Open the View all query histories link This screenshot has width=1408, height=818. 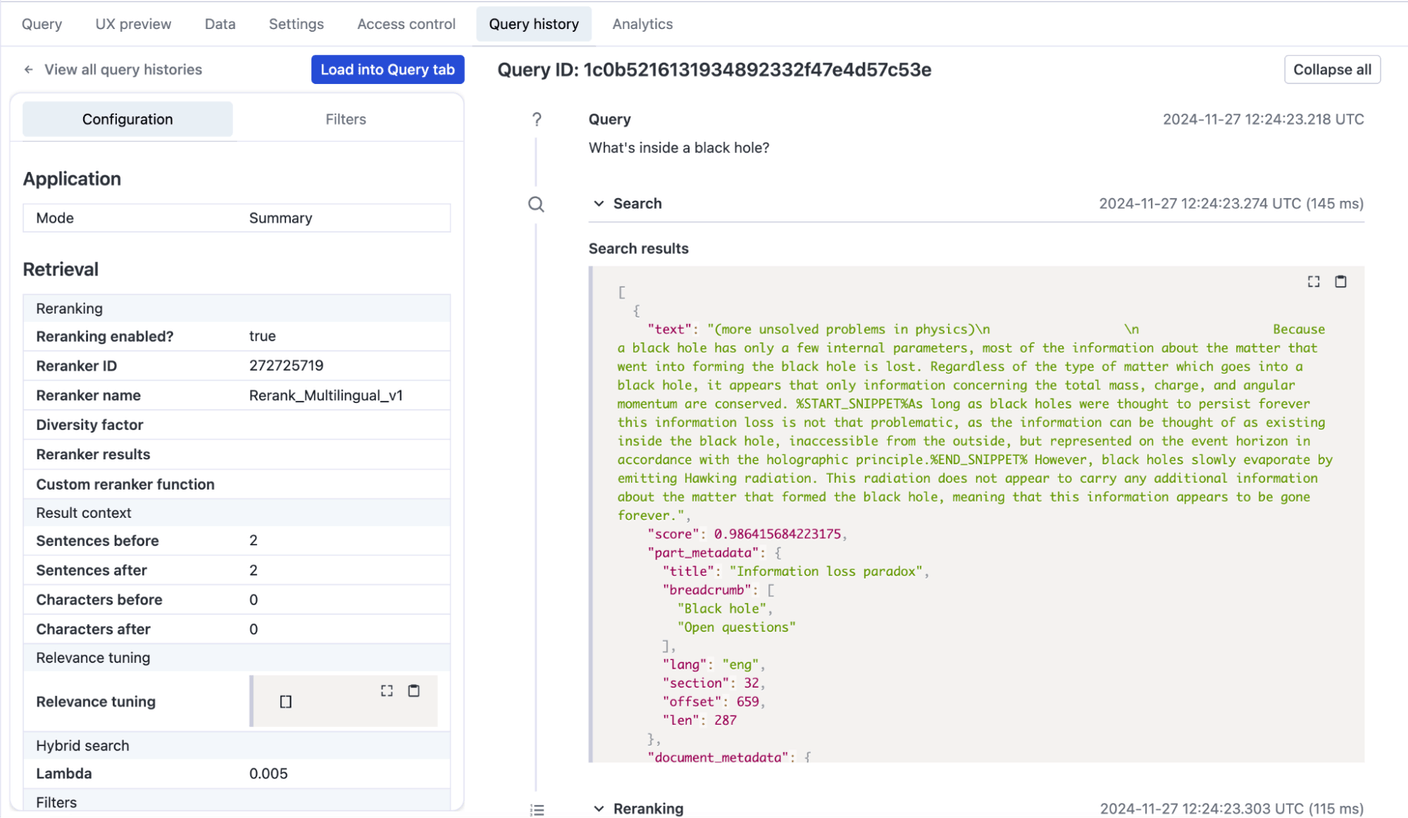tap(123, 70)
